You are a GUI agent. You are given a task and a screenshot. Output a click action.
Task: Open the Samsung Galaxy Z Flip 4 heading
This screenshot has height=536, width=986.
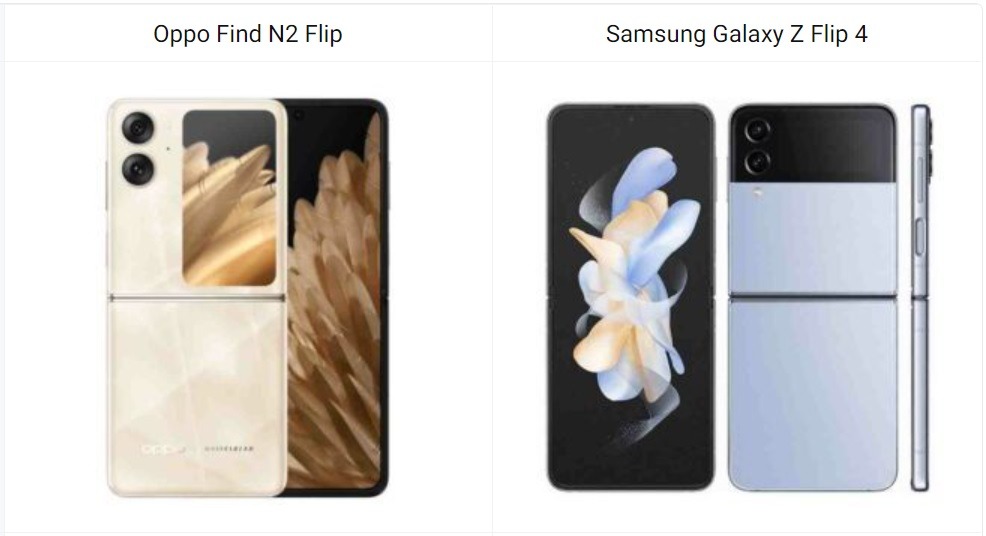[736, 34]
